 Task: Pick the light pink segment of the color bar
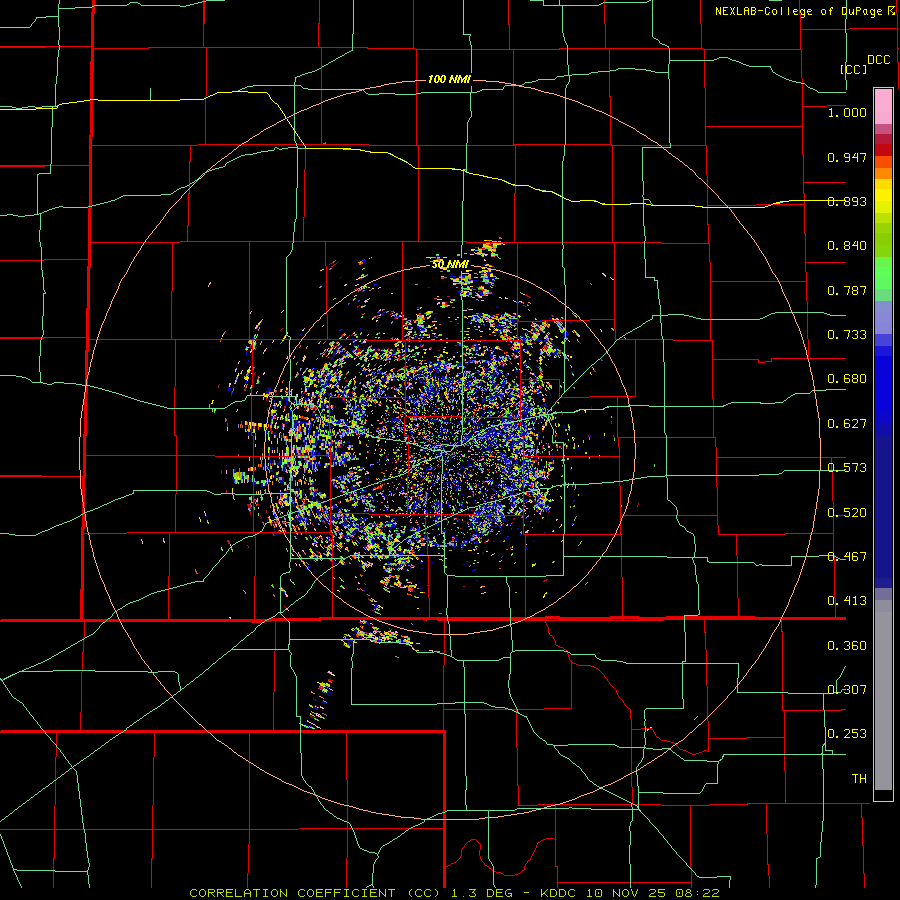[x=883, y=106]
